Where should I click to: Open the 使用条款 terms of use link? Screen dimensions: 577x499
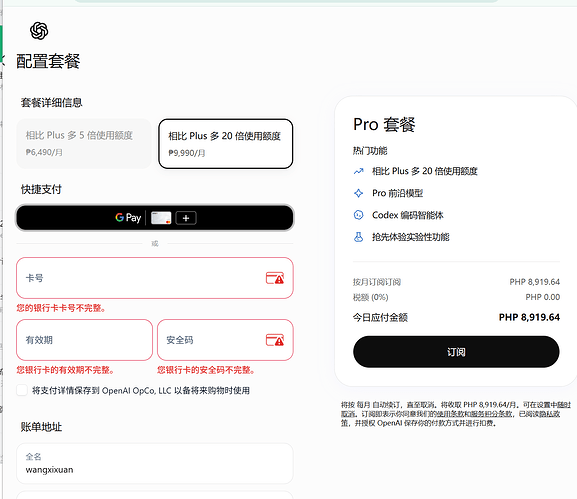coord(450,414)
